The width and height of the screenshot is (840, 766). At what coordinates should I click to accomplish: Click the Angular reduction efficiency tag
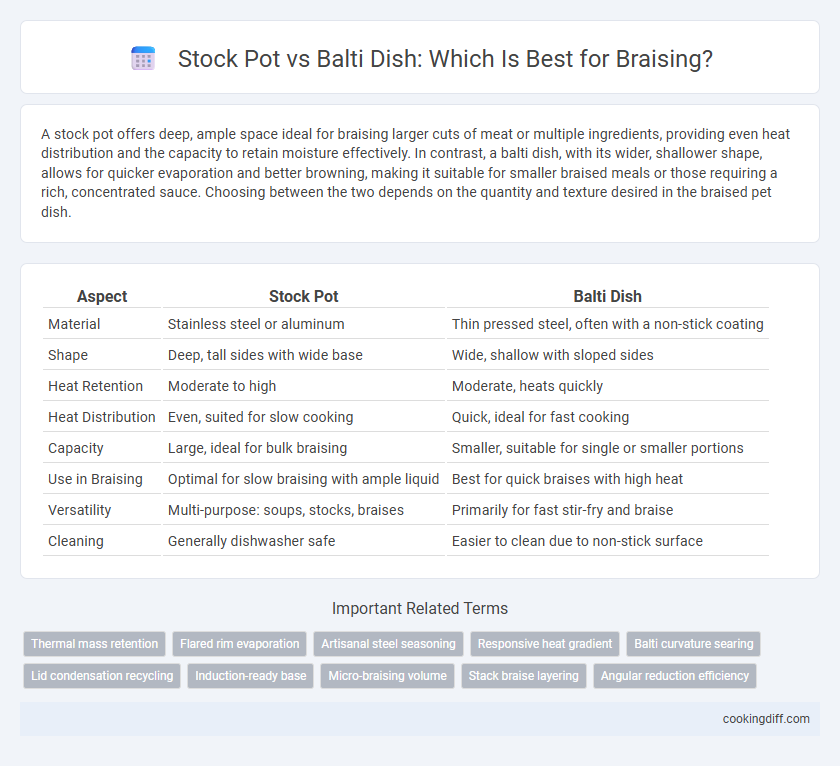pos(675,676)
